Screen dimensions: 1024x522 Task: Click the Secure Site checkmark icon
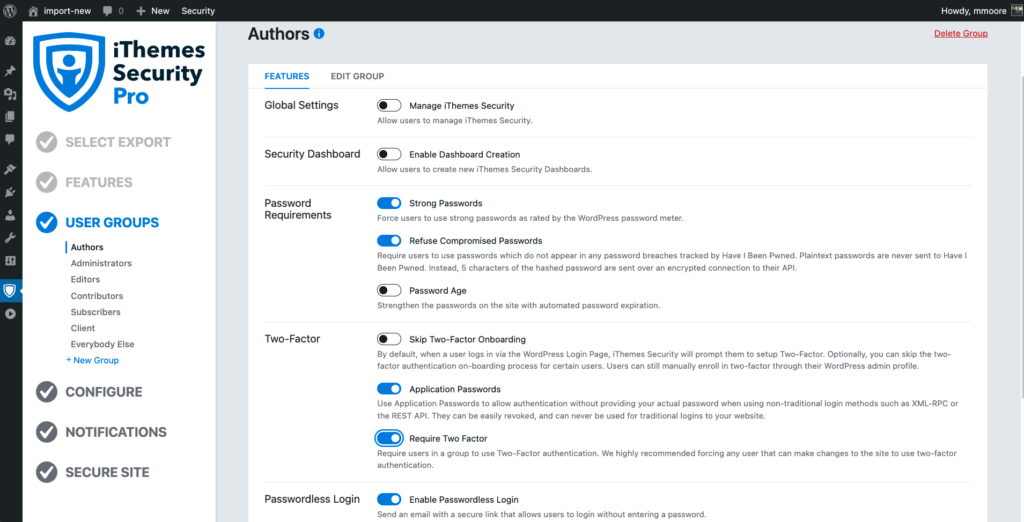click(x=46, y=472)
